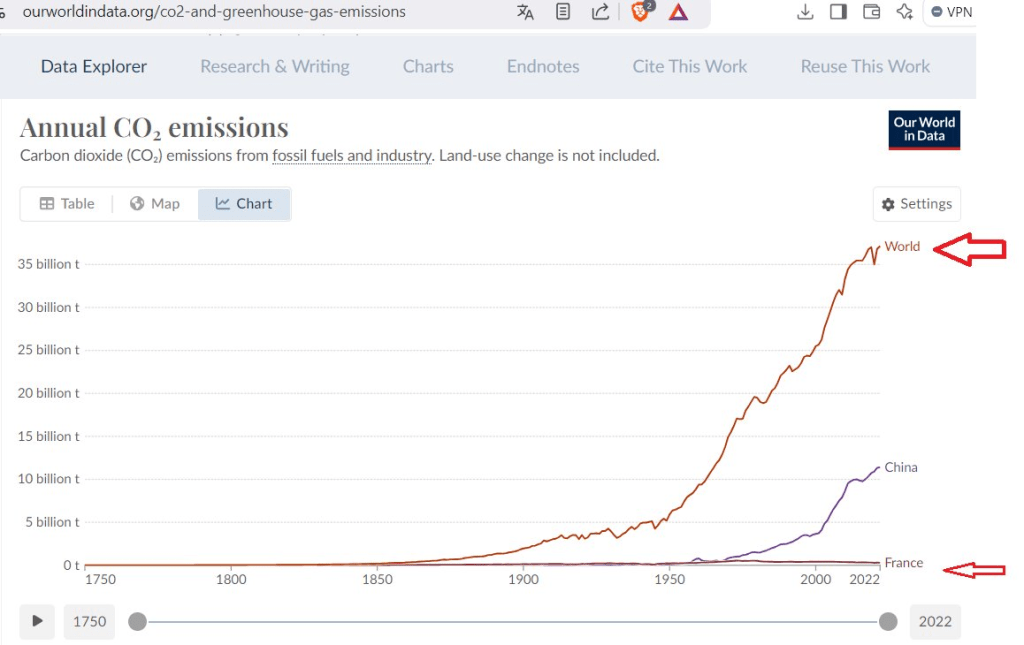Toggle the browser sidebar panel icon

pyautogui.click(x=838, y=12)
